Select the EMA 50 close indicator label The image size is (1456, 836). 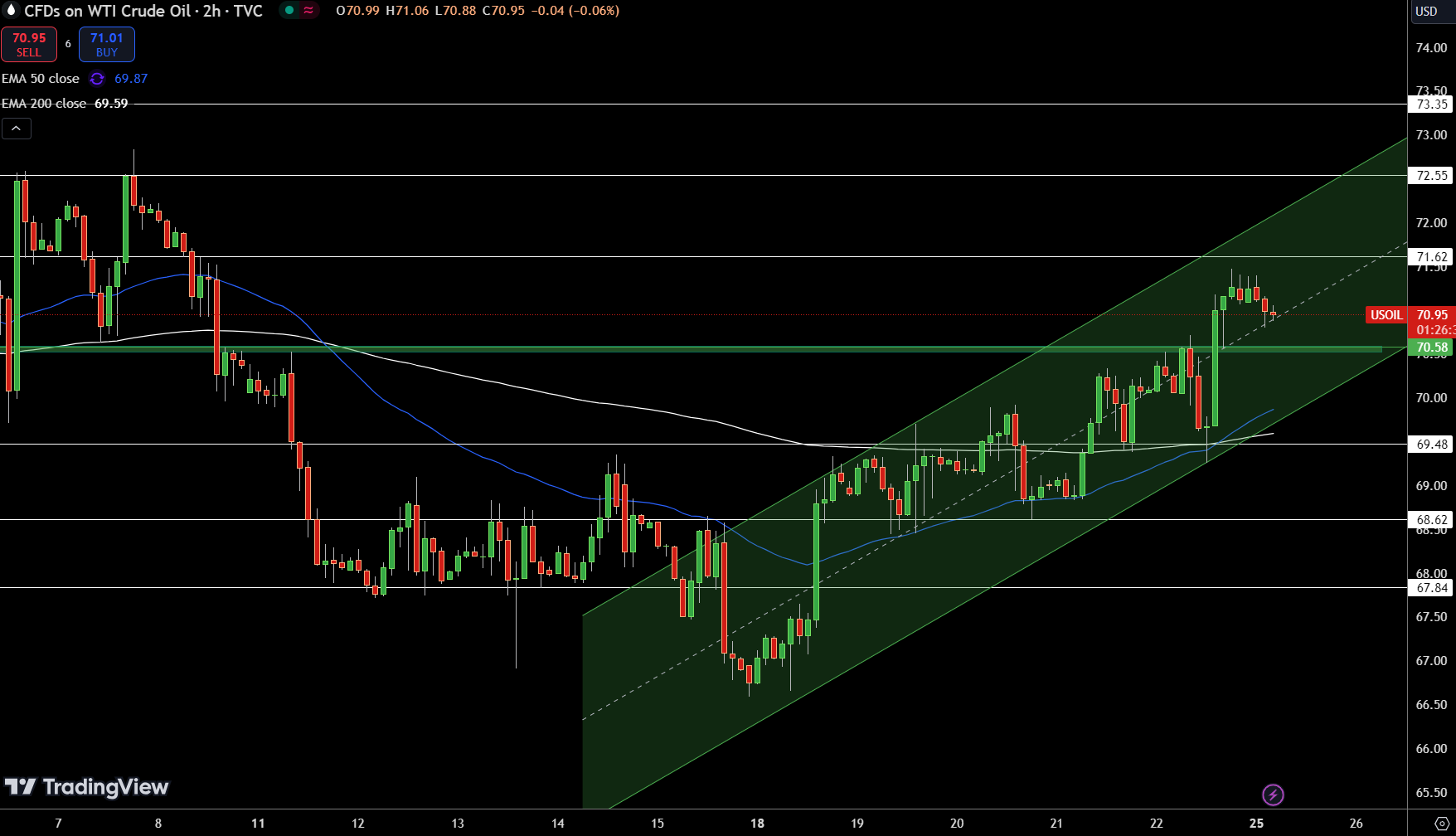(x=41, y=79)
